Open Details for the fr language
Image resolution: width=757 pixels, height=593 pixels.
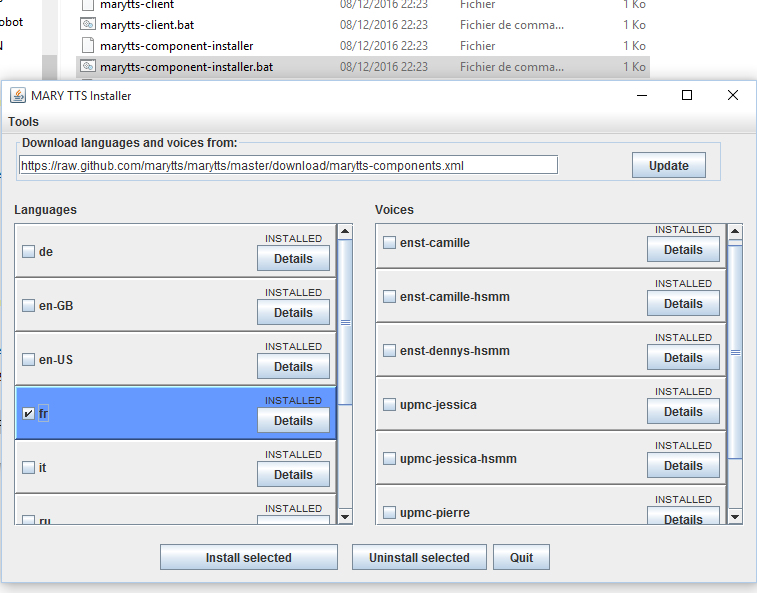click(293, 421)
